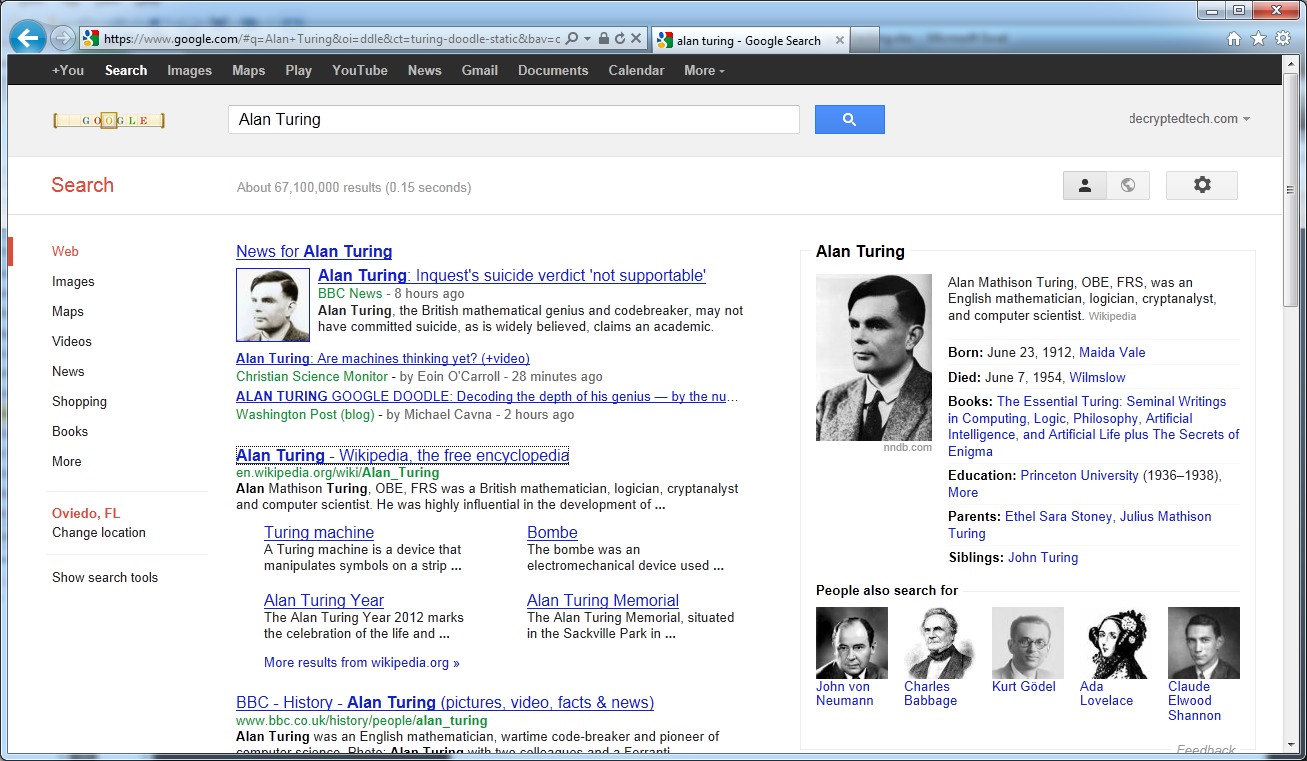Open Alan Turing Wikipedia result
This screenshot has height=761, width=1307.
pos(402,456)
